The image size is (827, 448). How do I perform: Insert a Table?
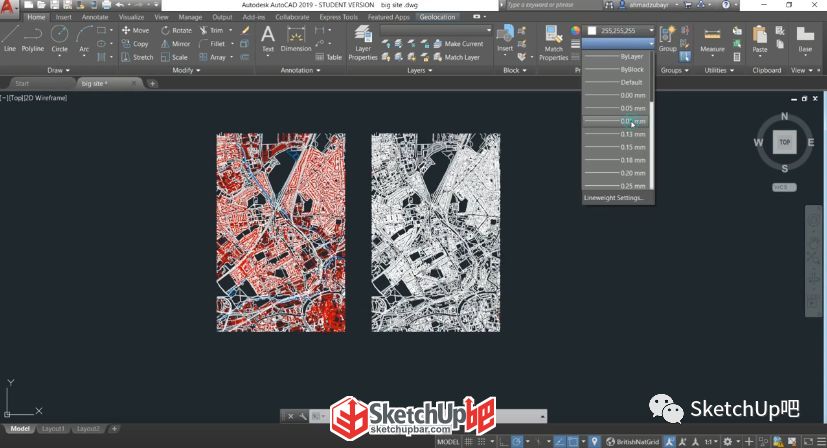329,57
